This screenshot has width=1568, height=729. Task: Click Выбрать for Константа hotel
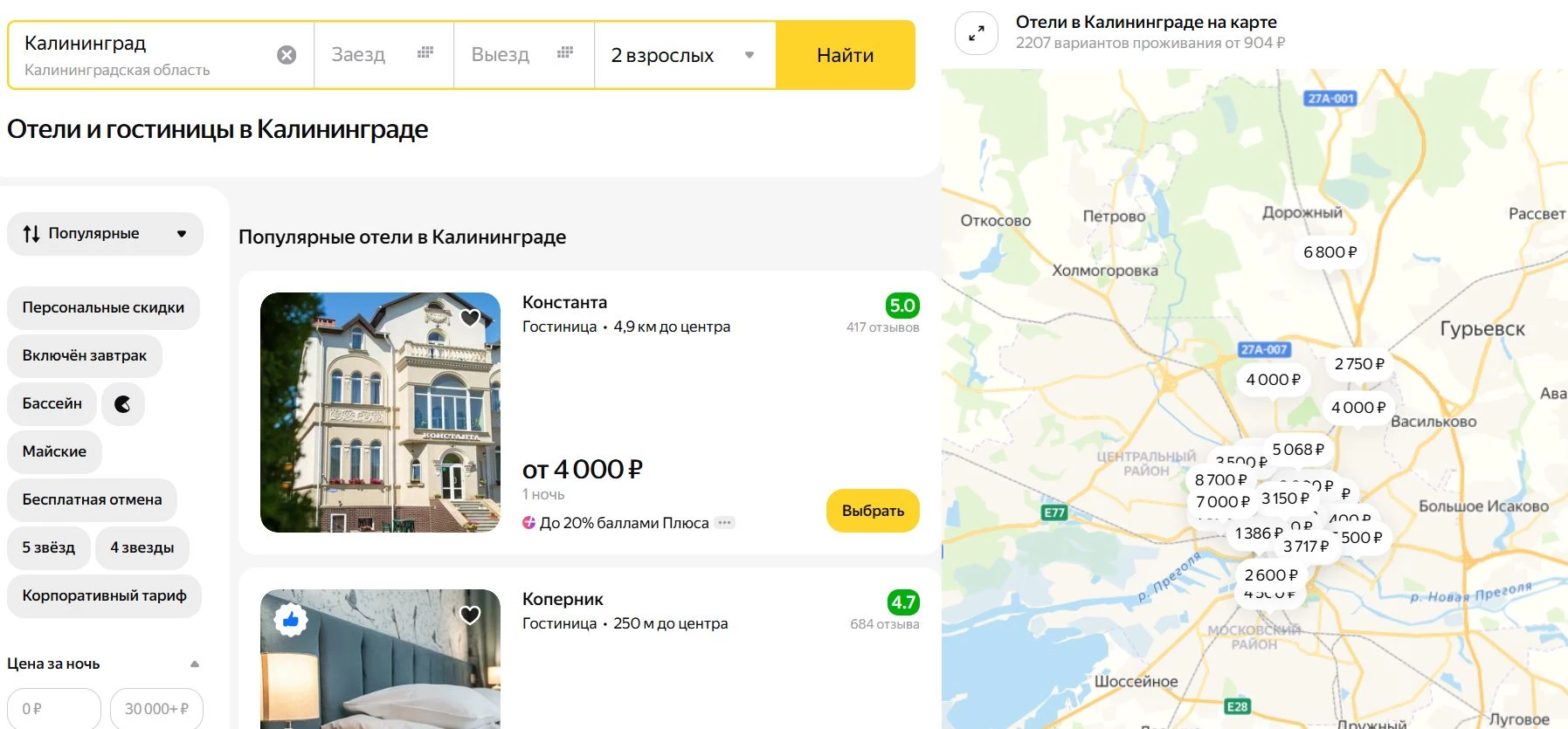(x=873, y=511)
